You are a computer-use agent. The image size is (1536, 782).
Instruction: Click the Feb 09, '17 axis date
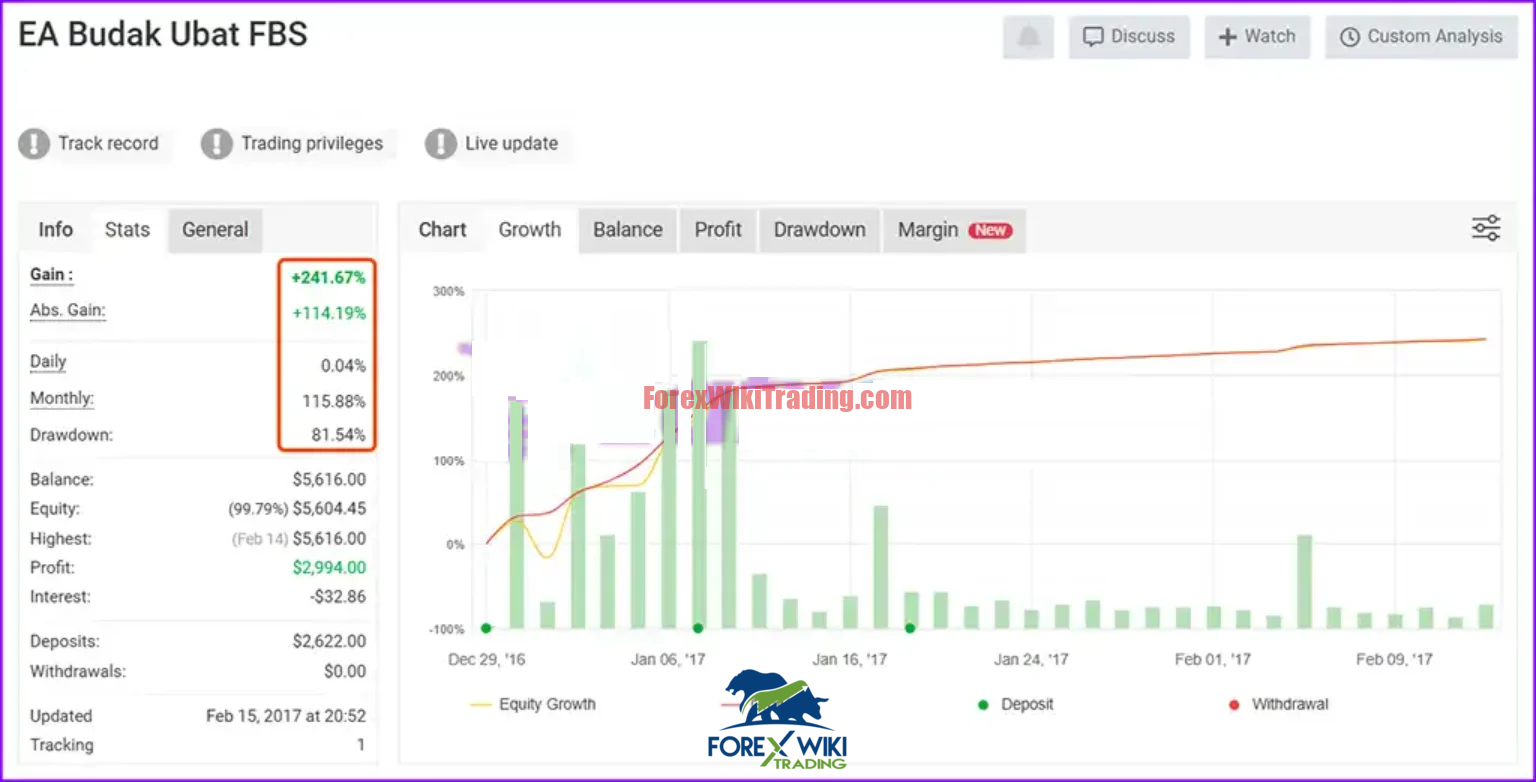click(x=1394, y=659)
